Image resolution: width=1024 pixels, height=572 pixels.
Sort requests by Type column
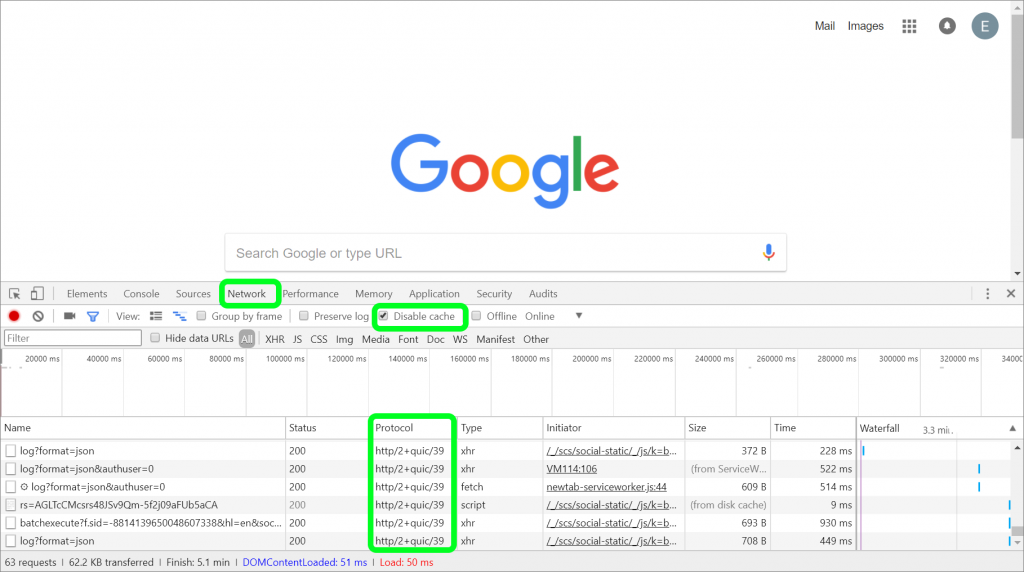pyautogui.click(x=500, y=428)
